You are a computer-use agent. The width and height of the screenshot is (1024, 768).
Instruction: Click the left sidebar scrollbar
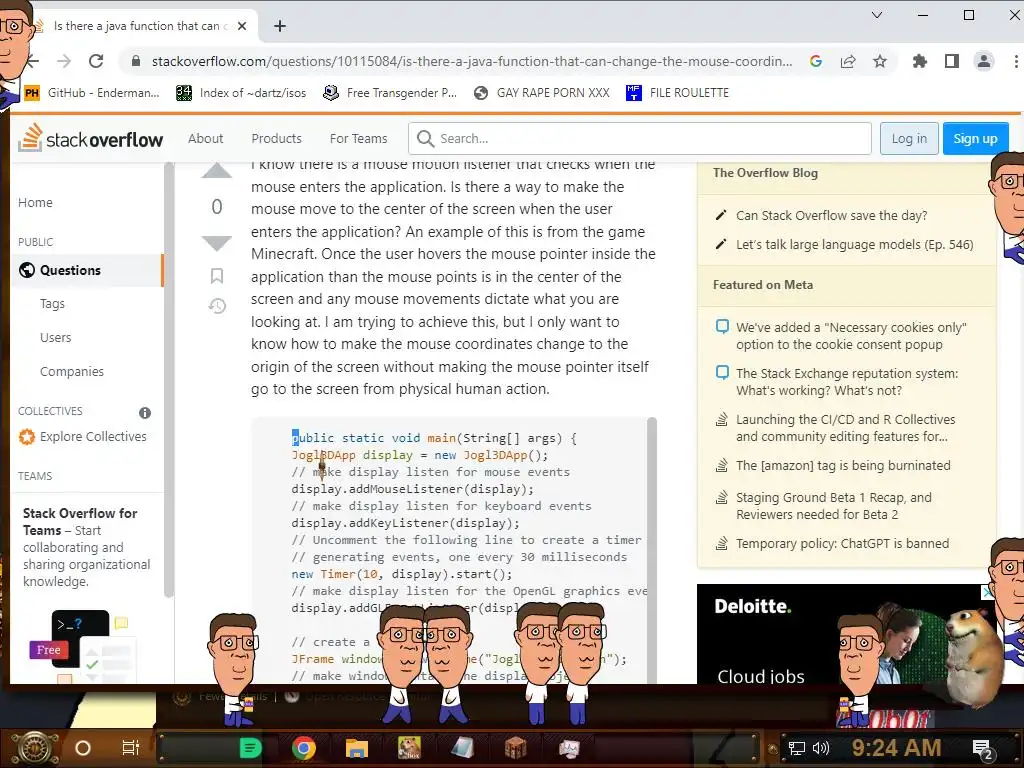[x=168, y=379]
